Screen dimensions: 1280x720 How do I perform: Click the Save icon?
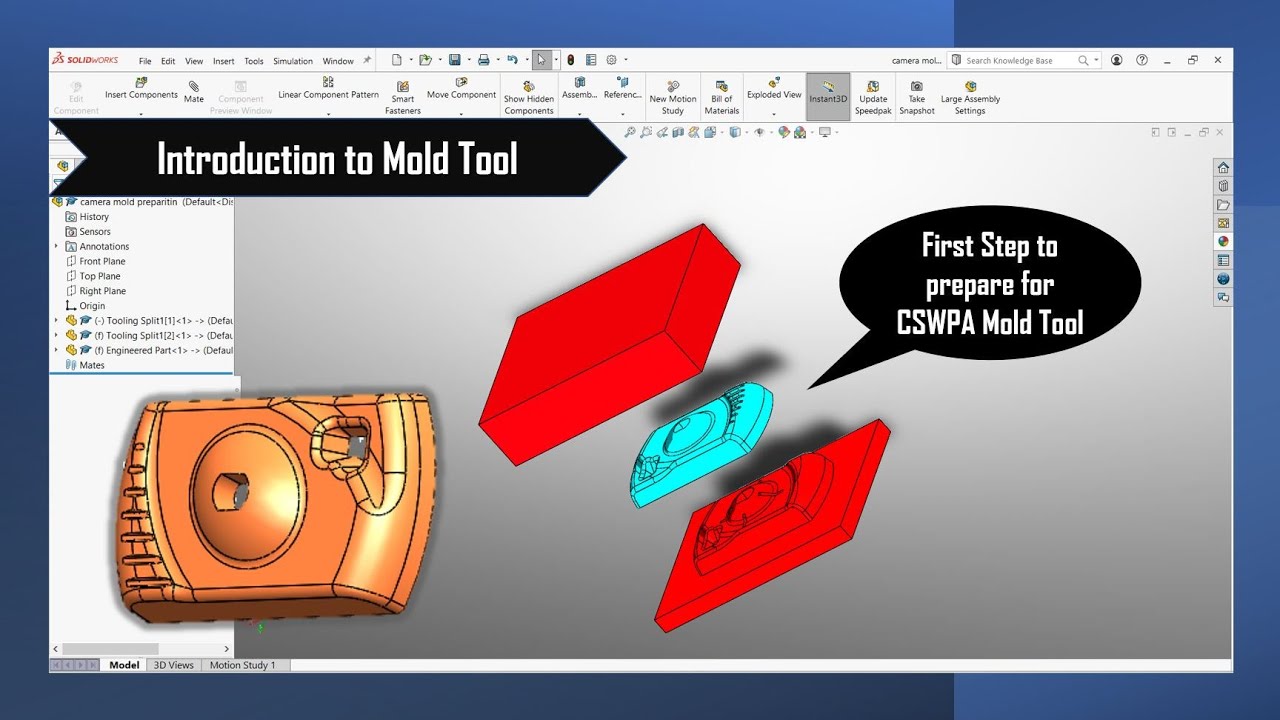coord(455,60)
